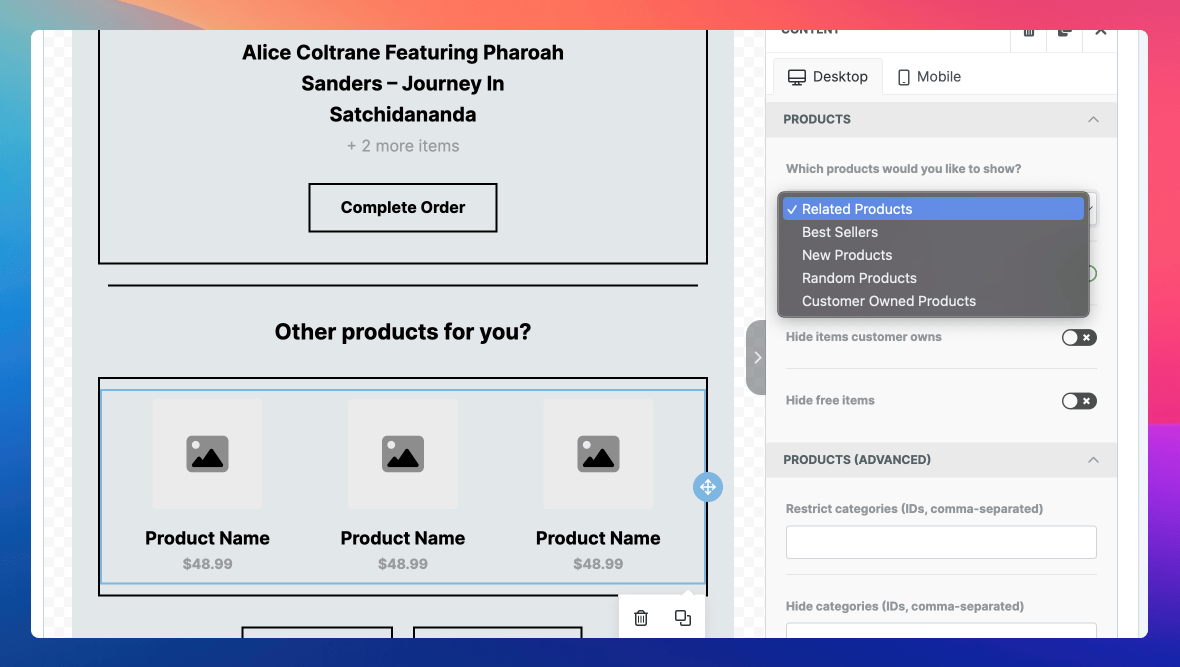Enable the Hide items customer owns toggle
Screen dimensions: 1180x667
1079,338
